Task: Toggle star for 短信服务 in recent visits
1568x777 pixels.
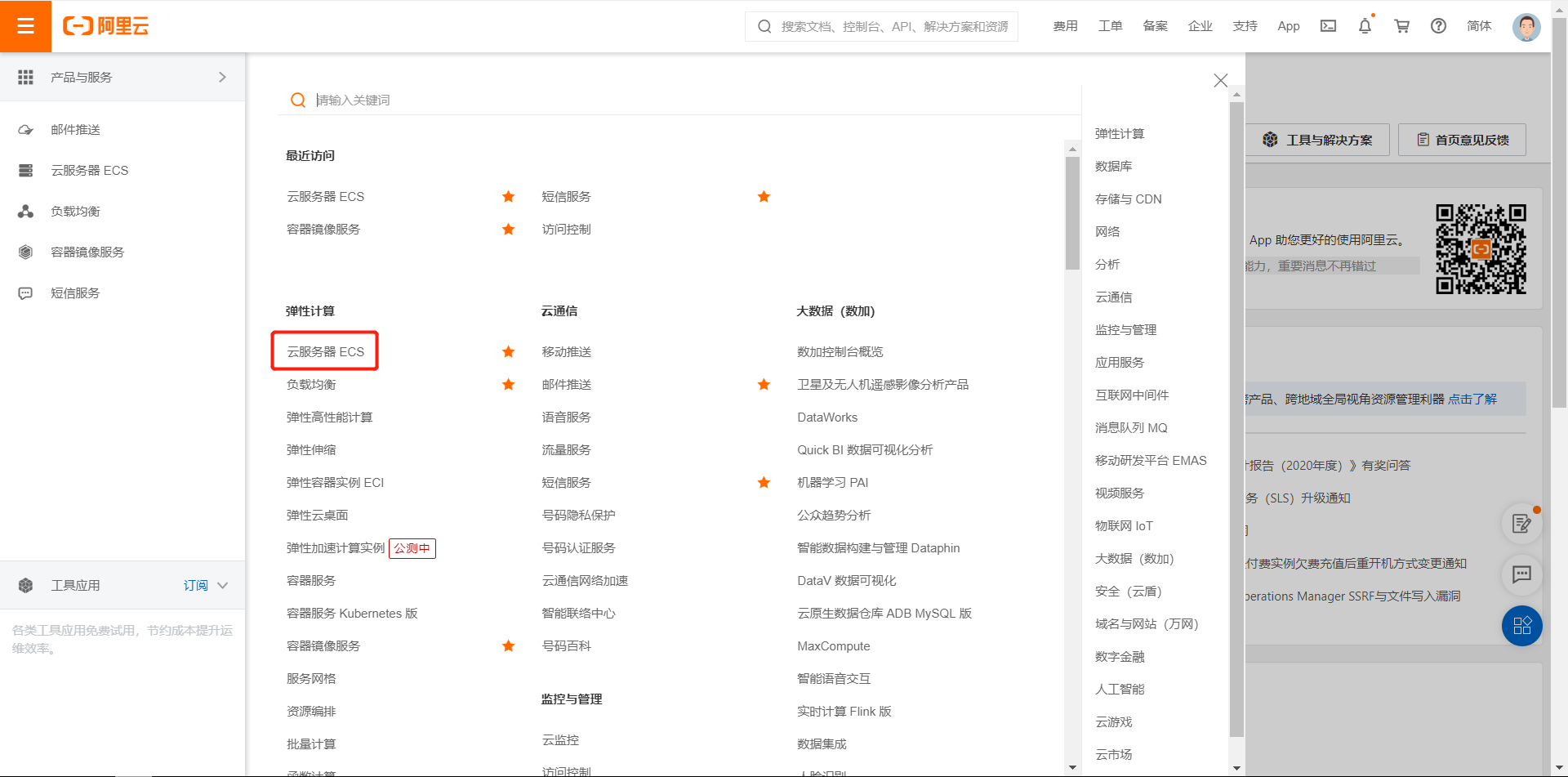Action: [x=764, y=197]
